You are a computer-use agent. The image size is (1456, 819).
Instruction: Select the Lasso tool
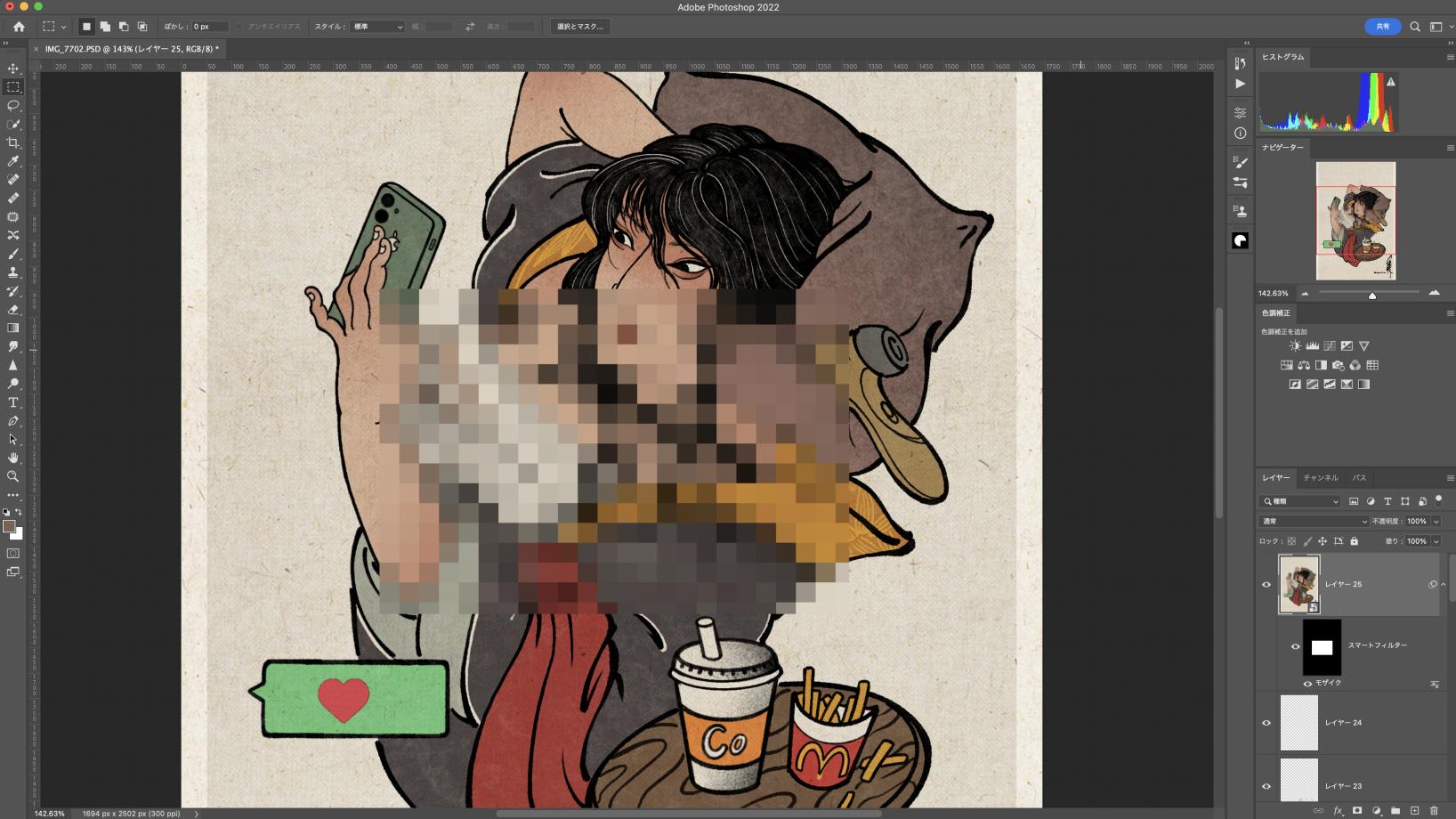coord(13,105)
